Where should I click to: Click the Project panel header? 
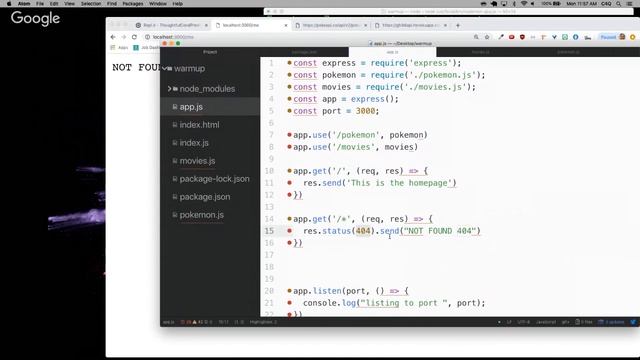pyautogui.click(x=210, y=52)
